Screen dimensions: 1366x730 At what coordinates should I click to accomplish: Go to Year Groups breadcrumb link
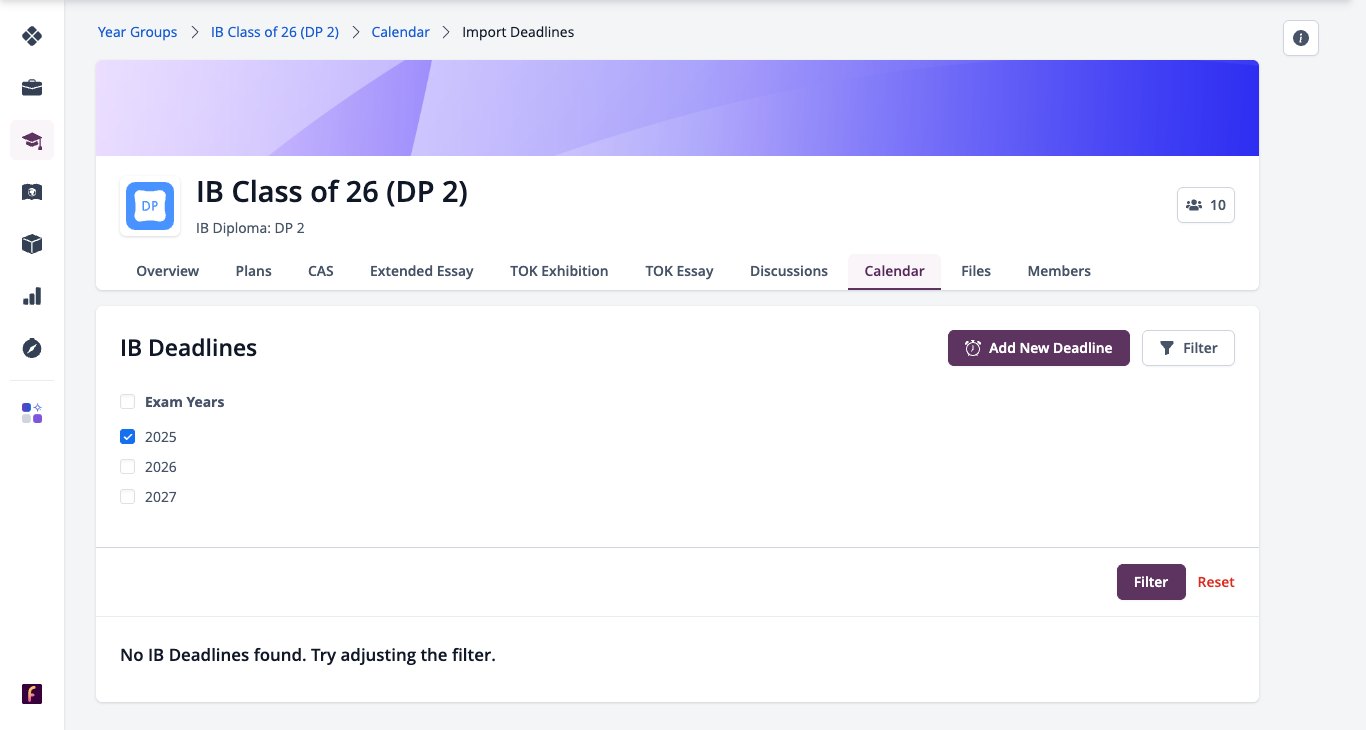coord(137,32)
